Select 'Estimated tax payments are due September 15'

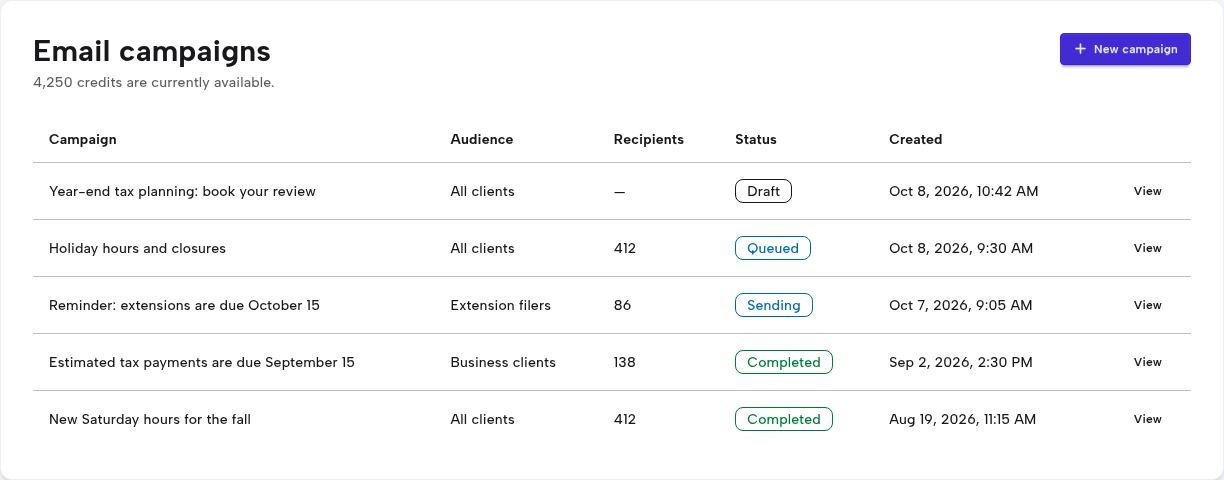point(202,362)
